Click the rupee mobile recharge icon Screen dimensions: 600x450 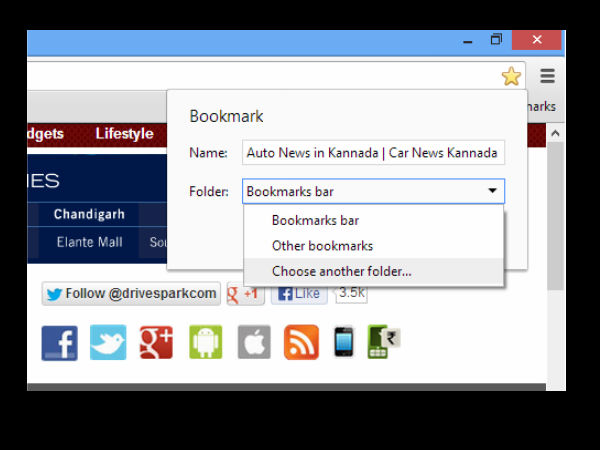pyautogui.click(x=383, y=342)
